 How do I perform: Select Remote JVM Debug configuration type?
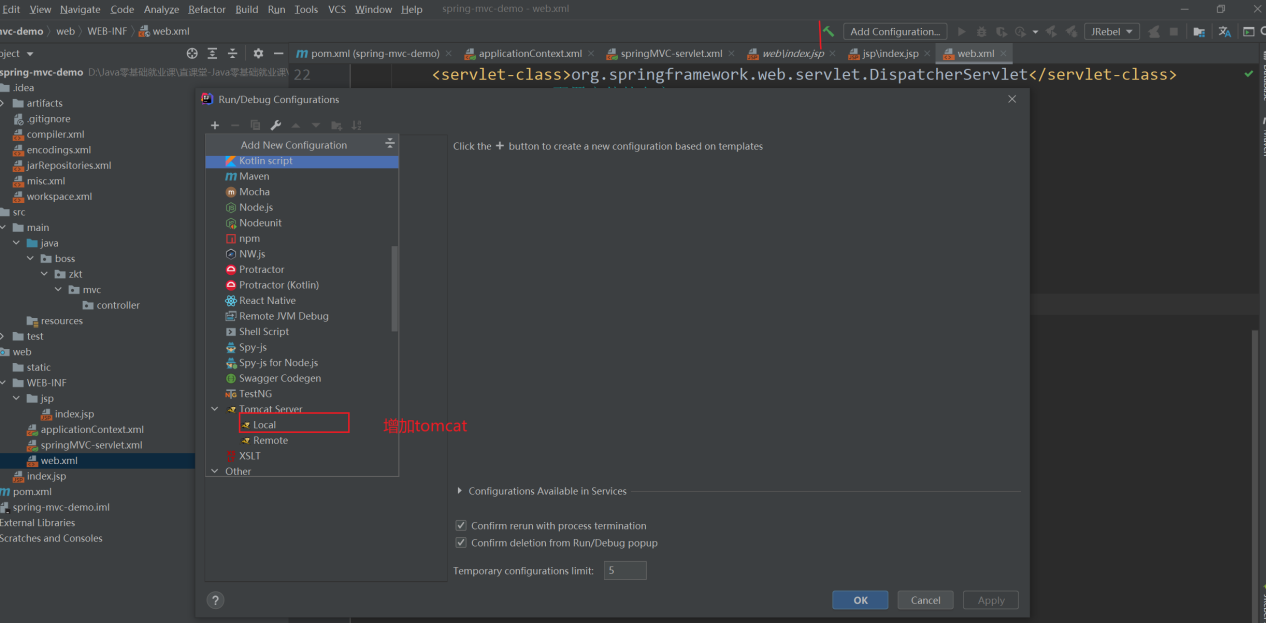[x=302, y=316]
